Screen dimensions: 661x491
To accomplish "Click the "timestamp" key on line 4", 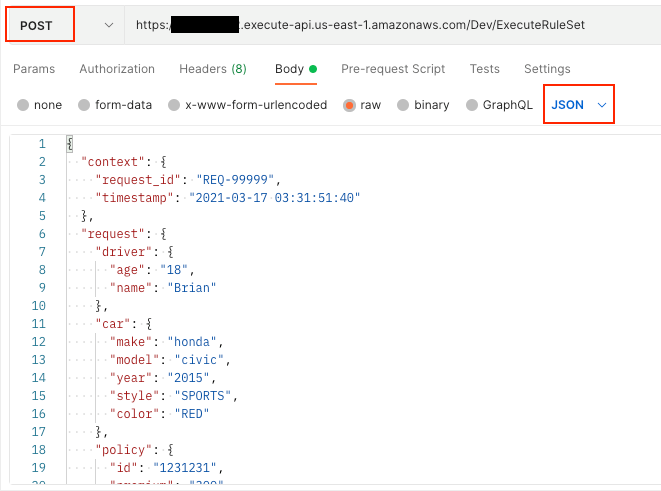I will click(x=134, y=198).
